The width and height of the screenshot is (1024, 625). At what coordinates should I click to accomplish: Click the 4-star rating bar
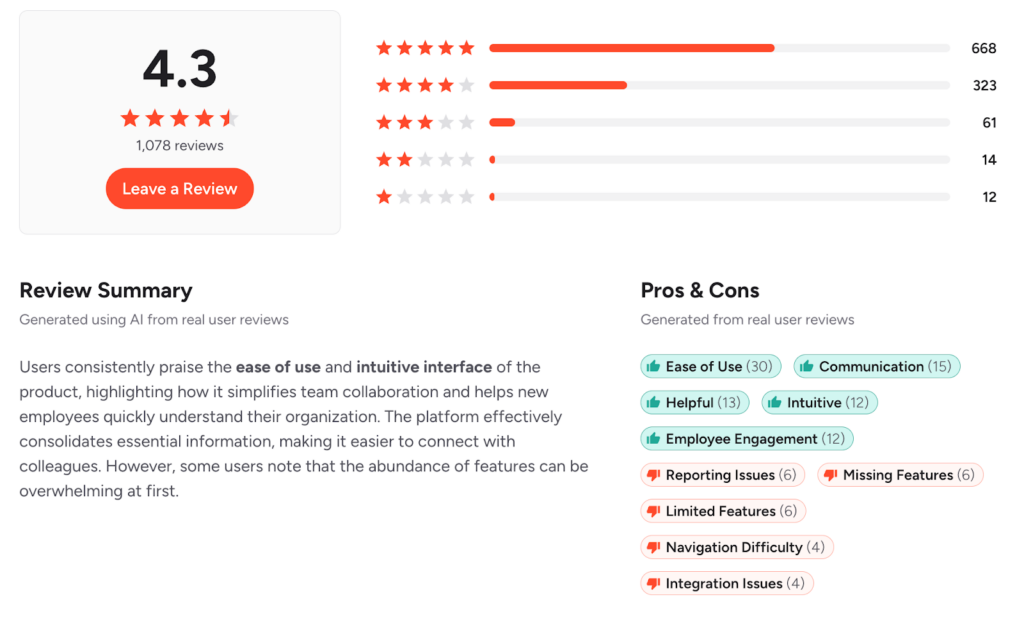[719, 85]
